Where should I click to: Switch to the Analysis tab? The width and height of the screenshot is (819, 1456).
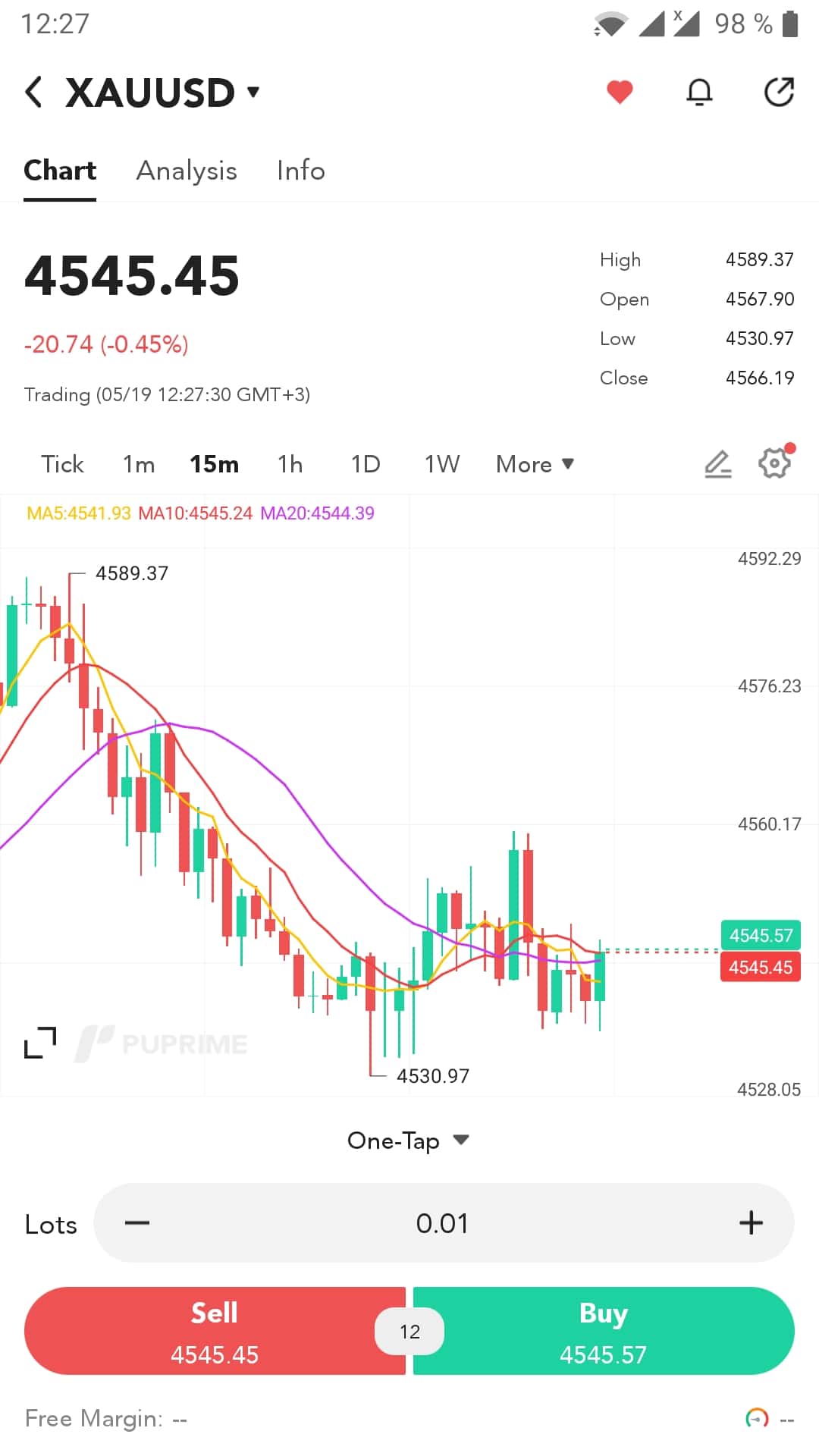[187, 171]
